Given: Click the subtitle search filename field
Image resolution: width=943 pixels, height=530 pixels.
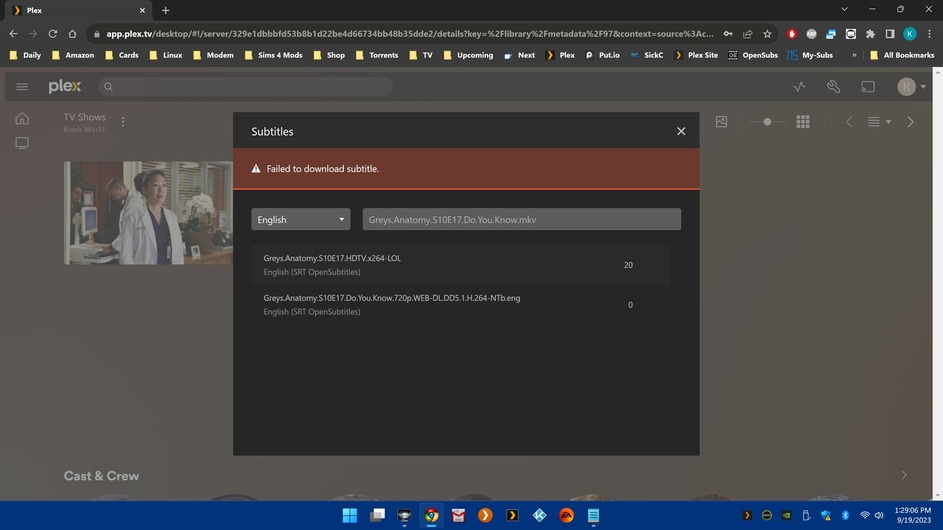Looking at the screenshot, I should pos(521,220).
